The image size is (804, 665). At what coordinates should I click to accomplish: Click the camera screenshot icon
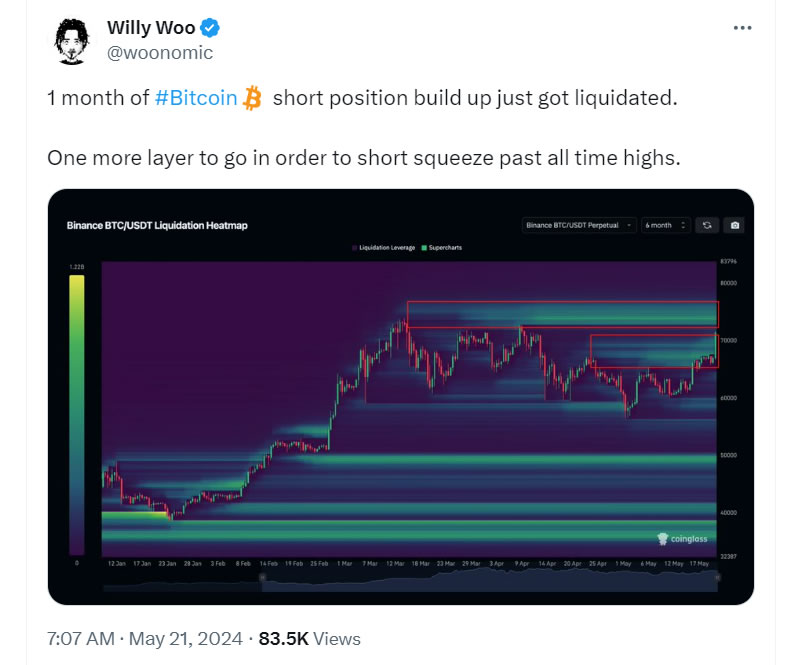734,225
